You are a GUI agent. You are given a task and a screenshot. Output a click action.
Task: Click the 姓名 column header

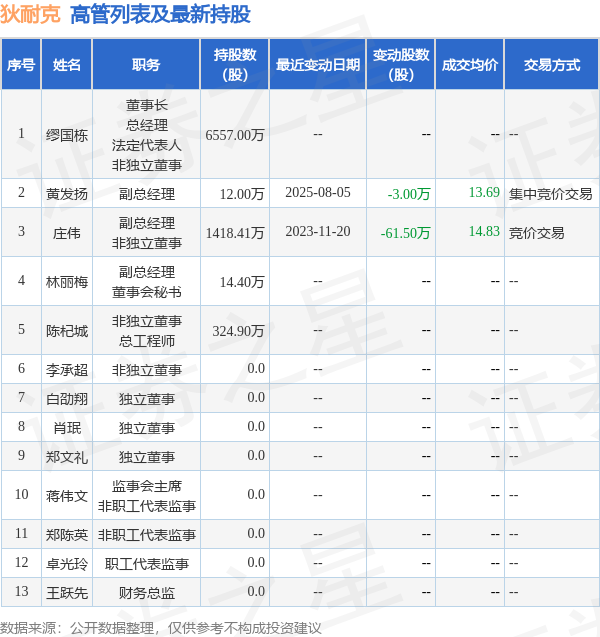click(x=67, y=65)
